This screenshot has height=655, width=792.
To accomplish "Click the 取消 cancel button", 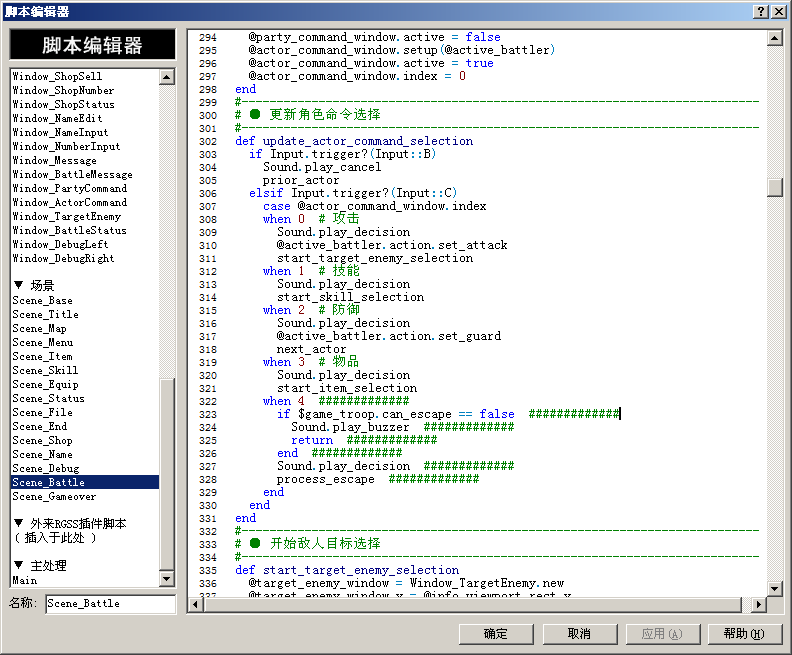I will click(x=579, y=634).
